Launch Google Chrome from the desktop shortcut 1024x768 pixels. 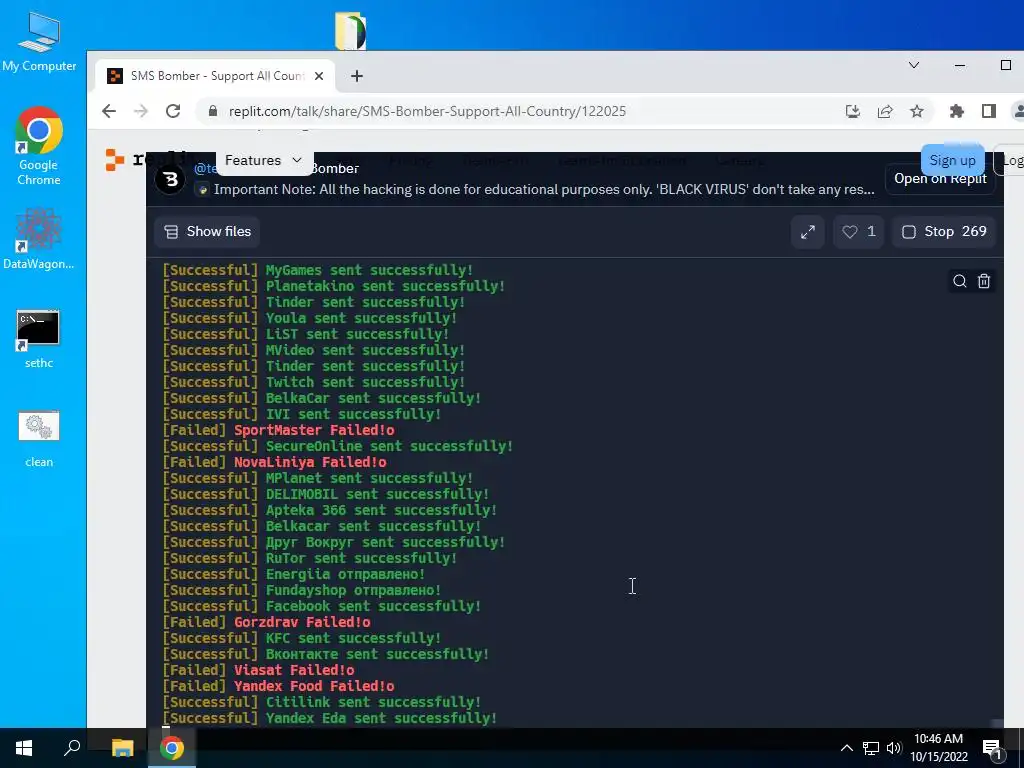[x=39, y=146]
